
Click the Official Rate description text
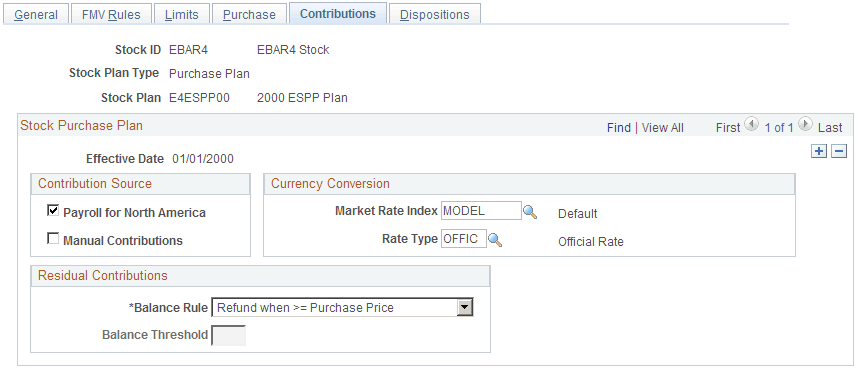point(591,242)
